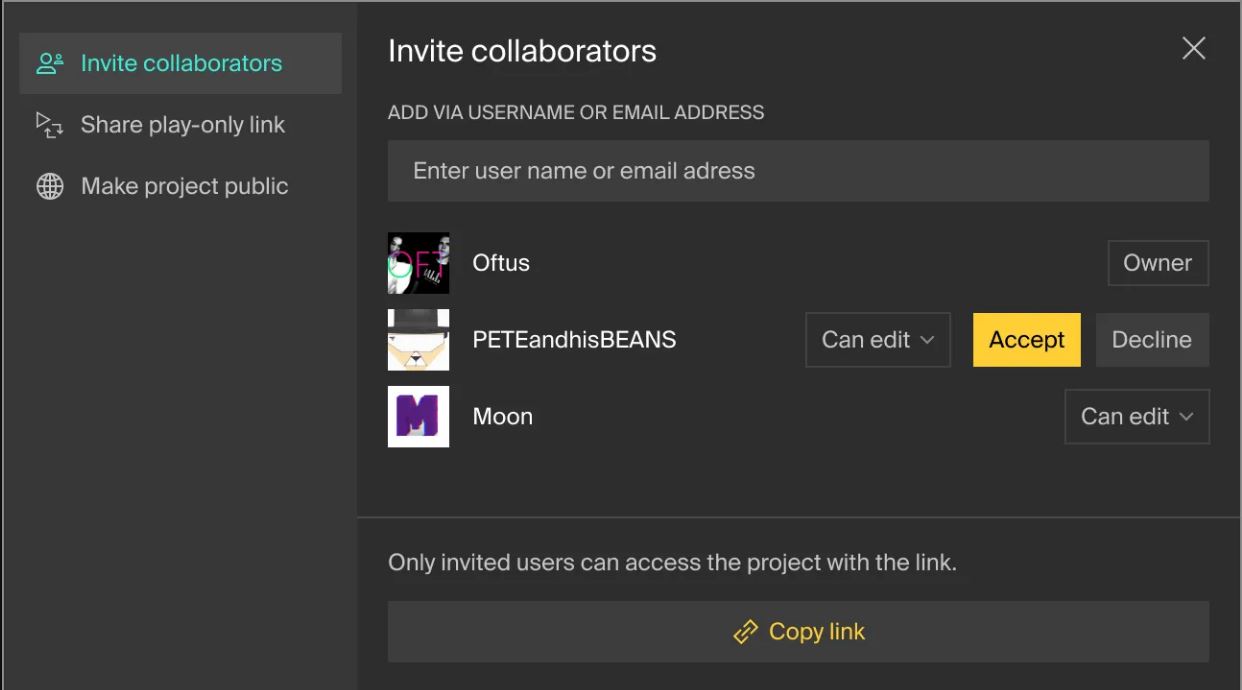Open permission dropdown for PETEandhisBEANS
This screenshot has height=690, width=1242.
tap(877, 340)
